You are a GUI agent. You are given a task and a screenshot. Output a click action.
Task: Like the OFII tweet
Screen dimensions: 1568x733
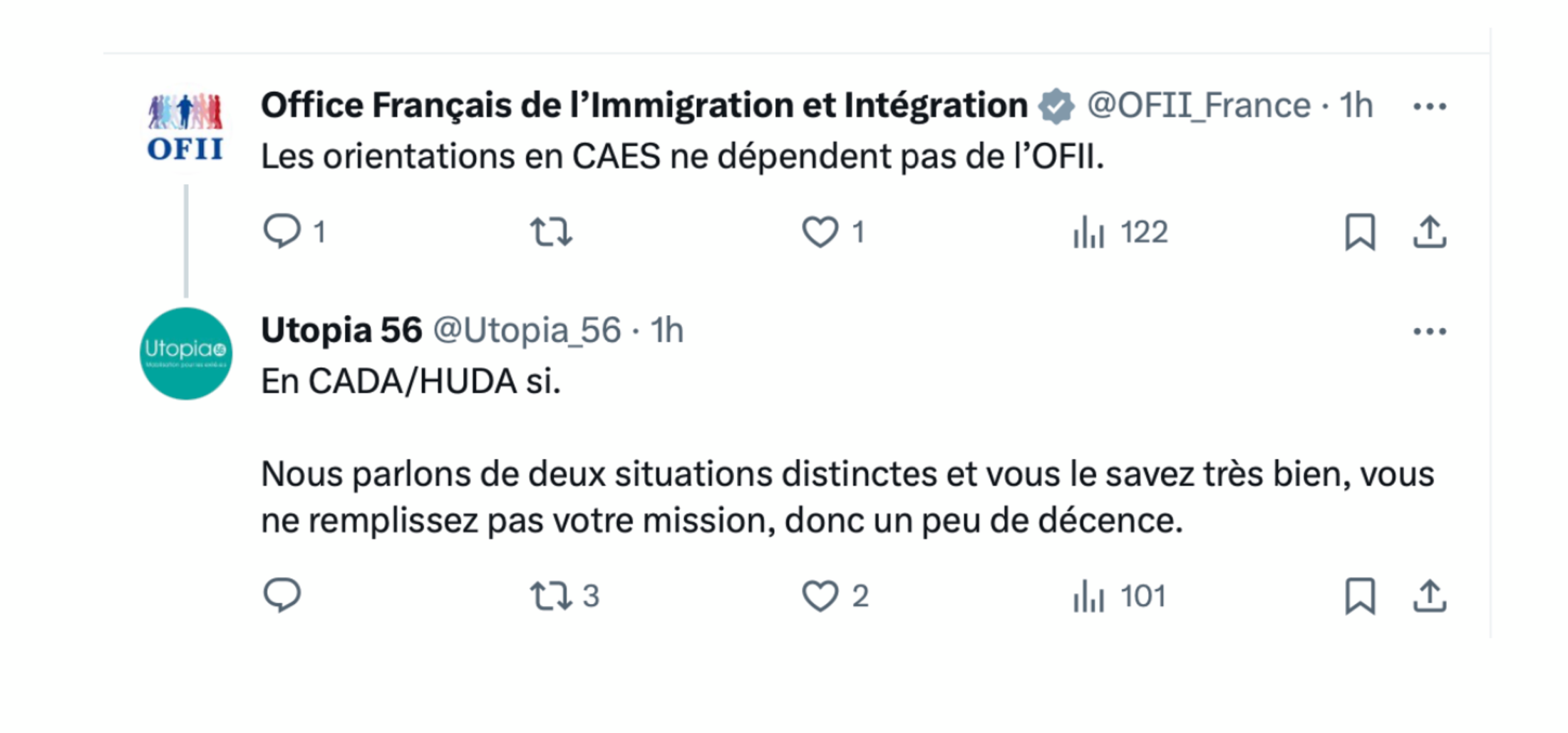[x=820, y=232]
